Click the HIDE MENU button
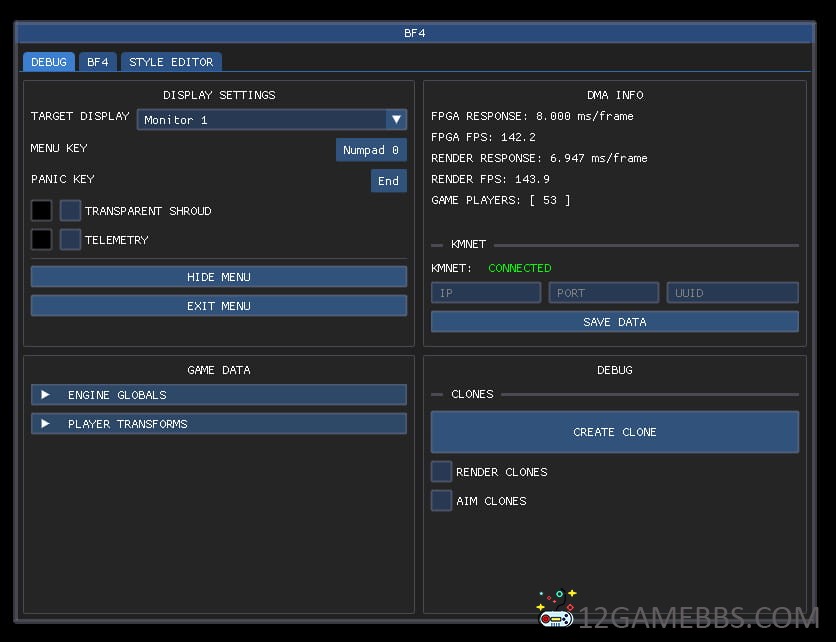 219,277
